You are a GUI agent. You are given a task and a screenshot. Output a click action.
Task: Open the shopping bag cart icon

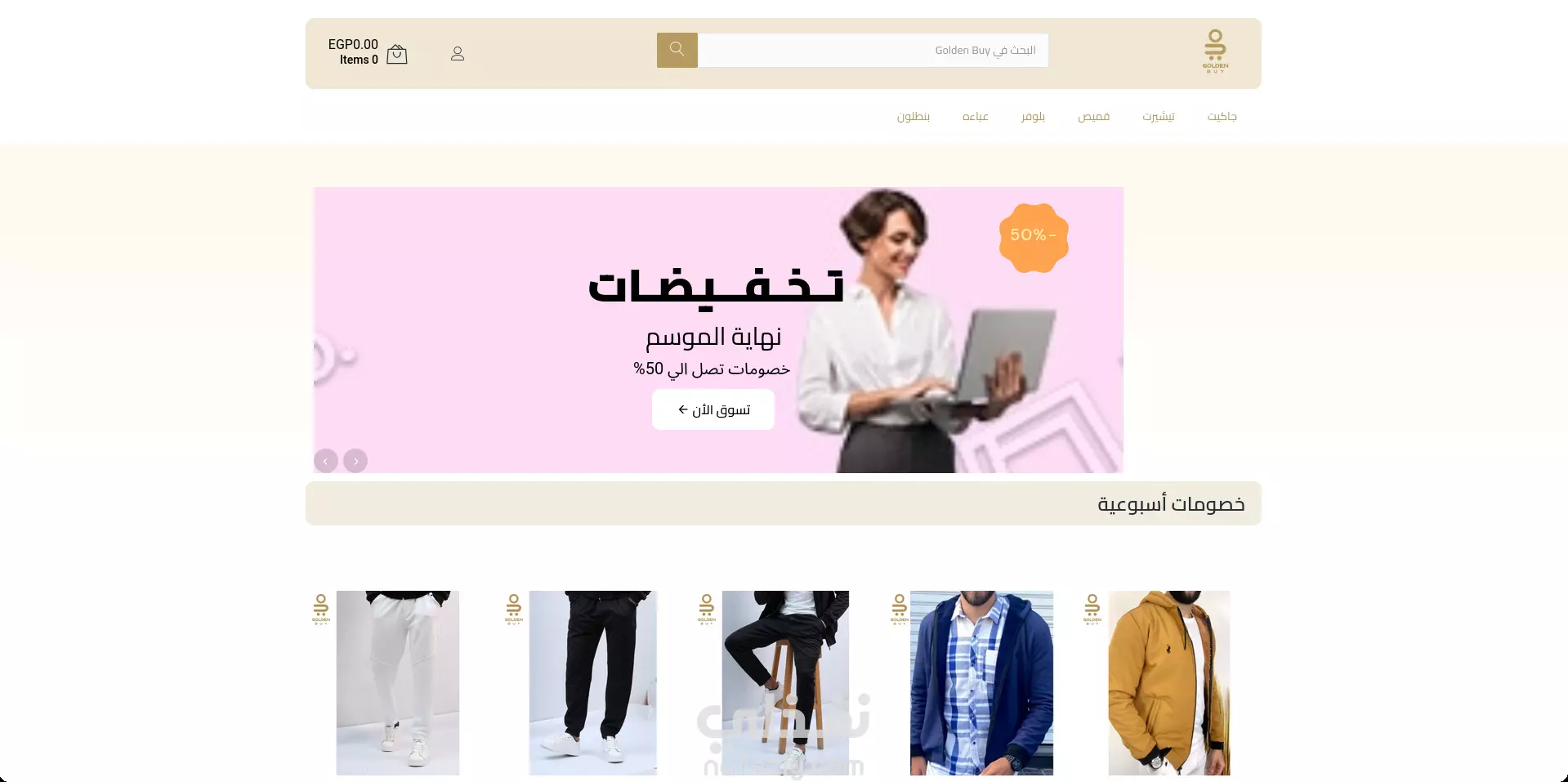pyautogui.click(x=397, y=54)
